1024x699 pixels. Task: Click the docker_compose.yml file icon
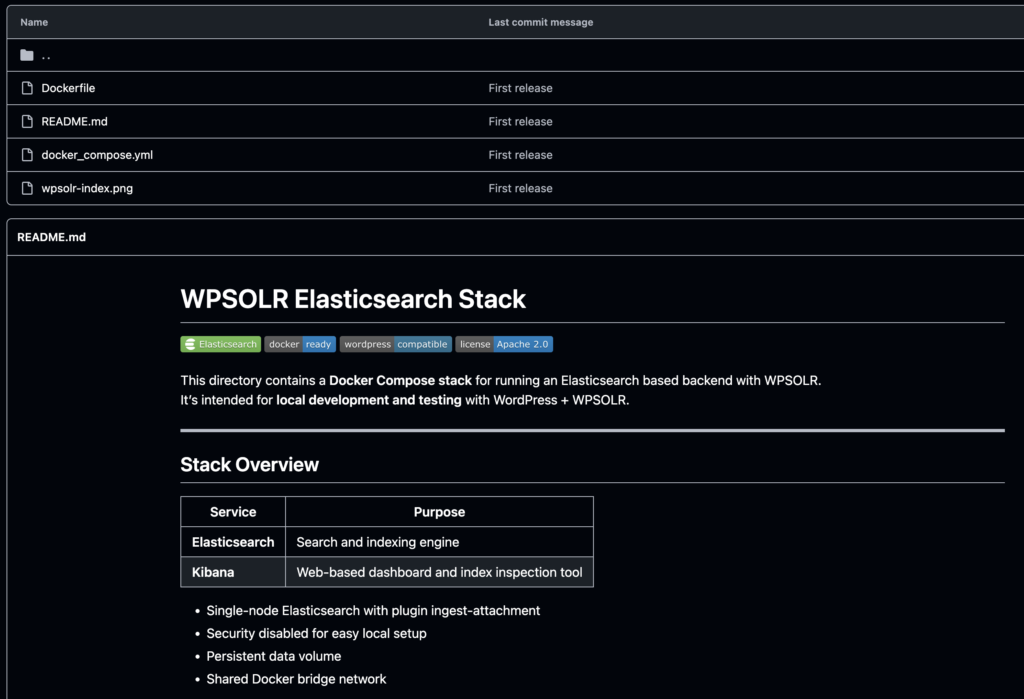[x=27, y=154]
